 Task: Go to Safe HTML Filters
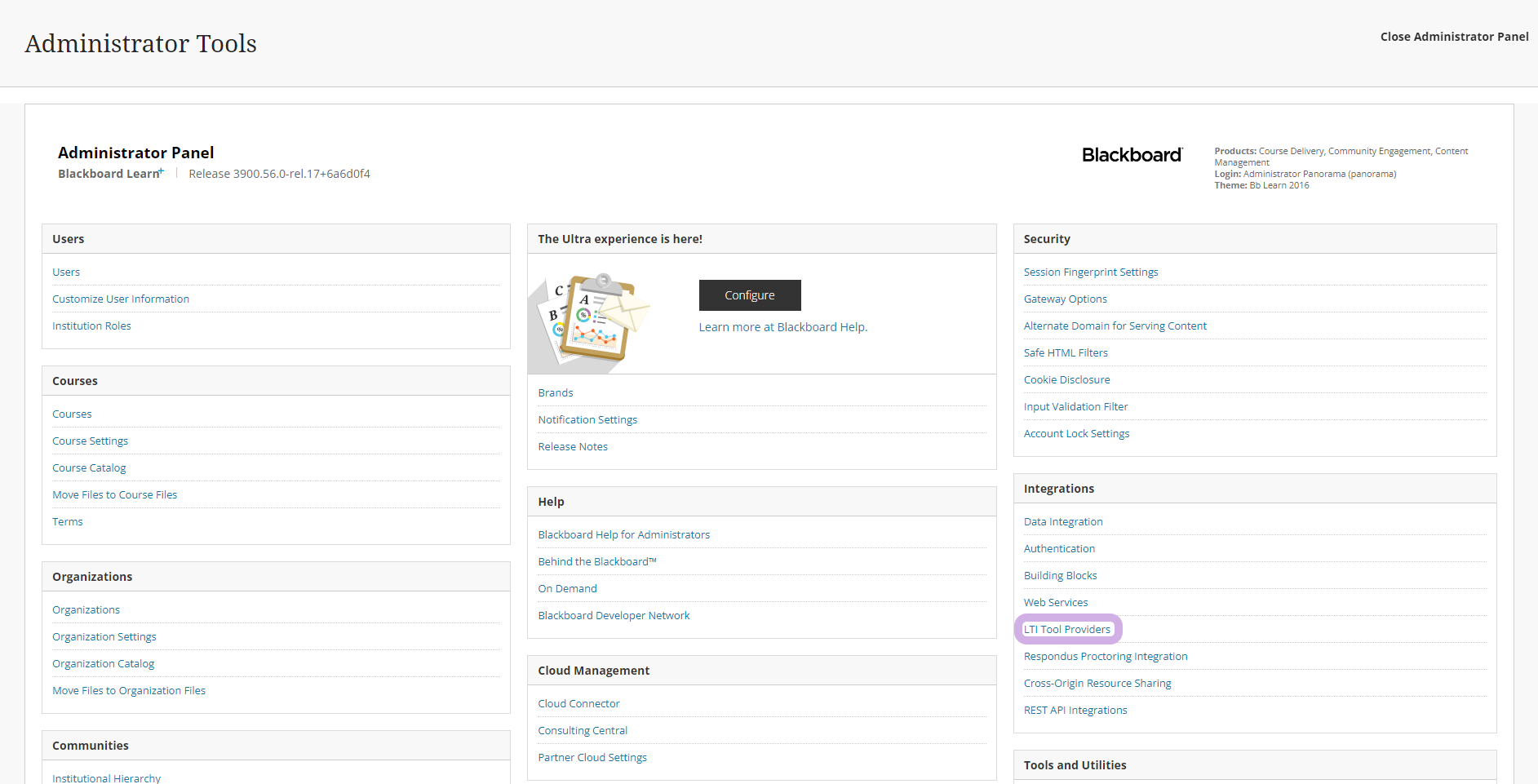[x=1065, y=353]
